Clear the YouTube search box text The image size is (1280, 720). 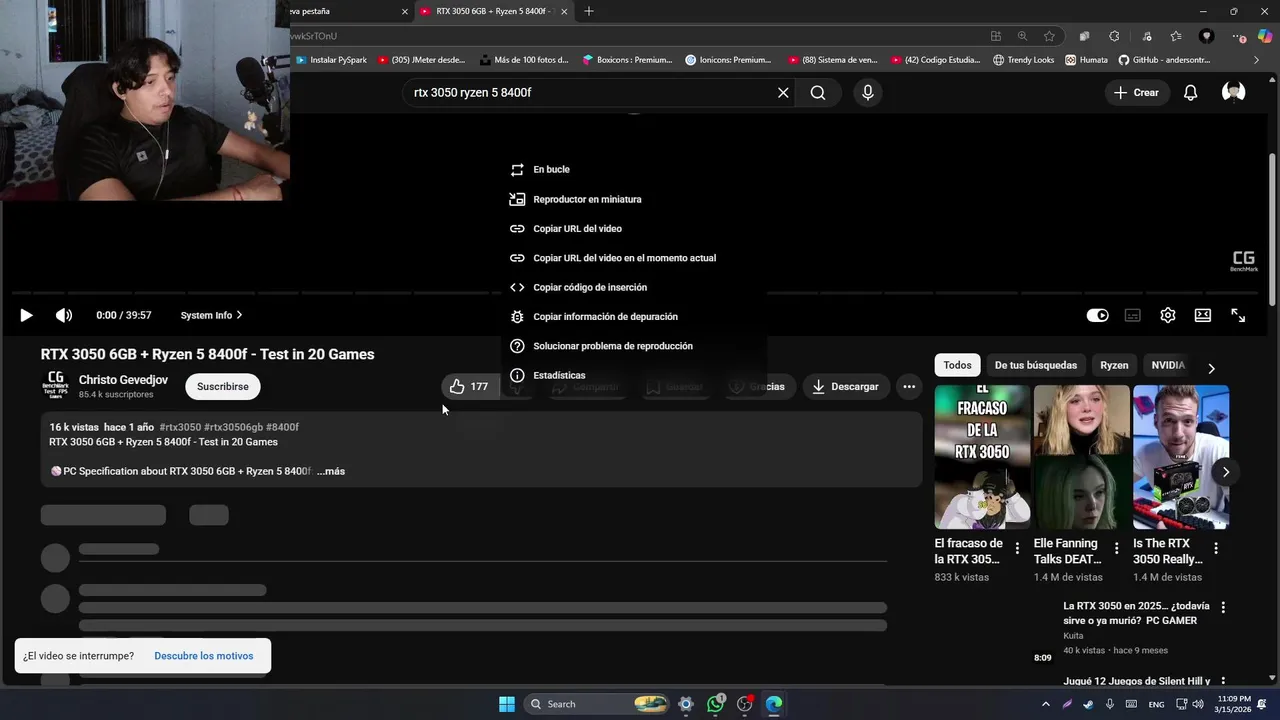point(783,92)
